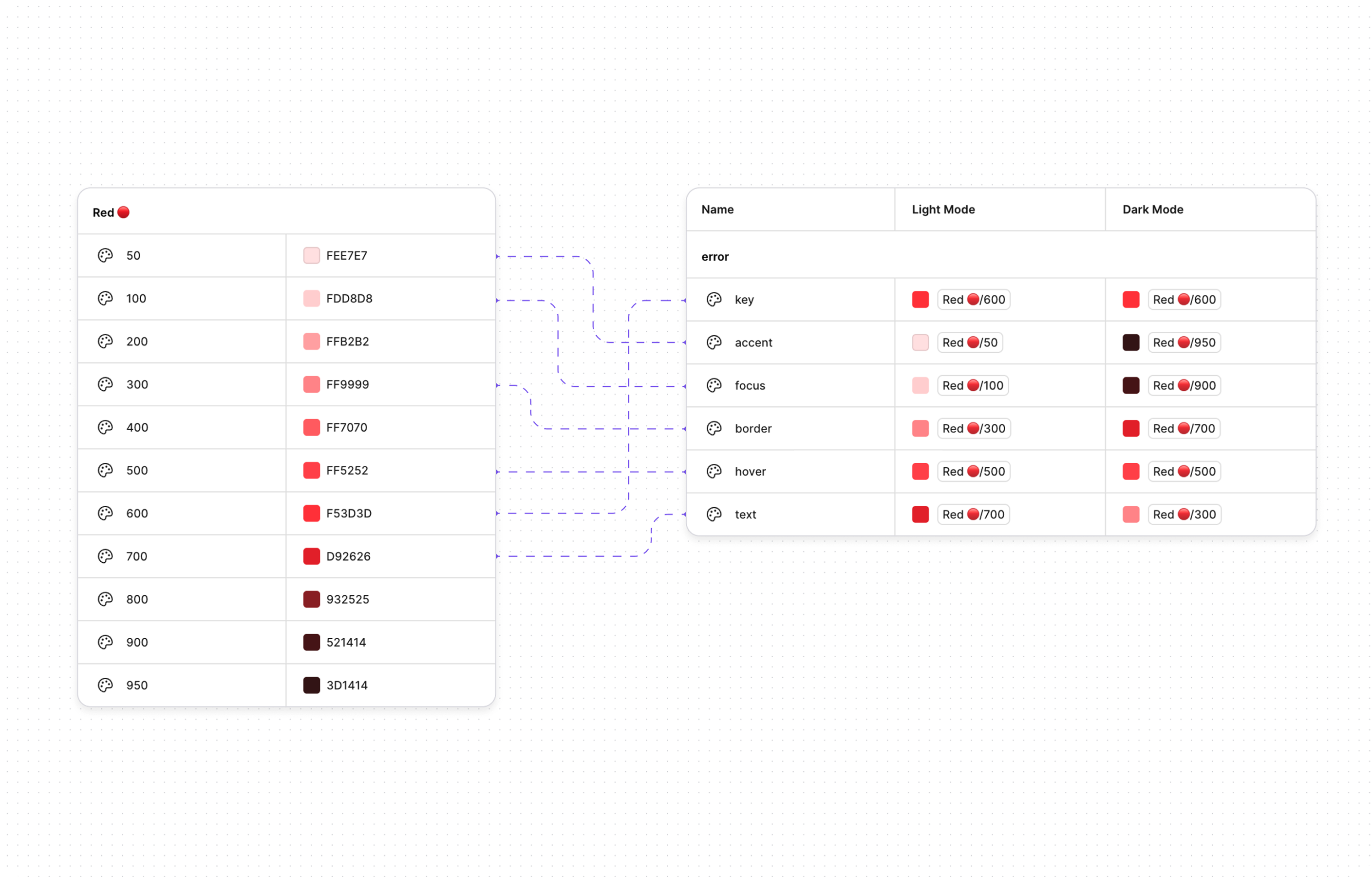Screen dimensions: 1372x877
Task: Click the Red/100 light mode chip for focus
Action: [973, 386]
